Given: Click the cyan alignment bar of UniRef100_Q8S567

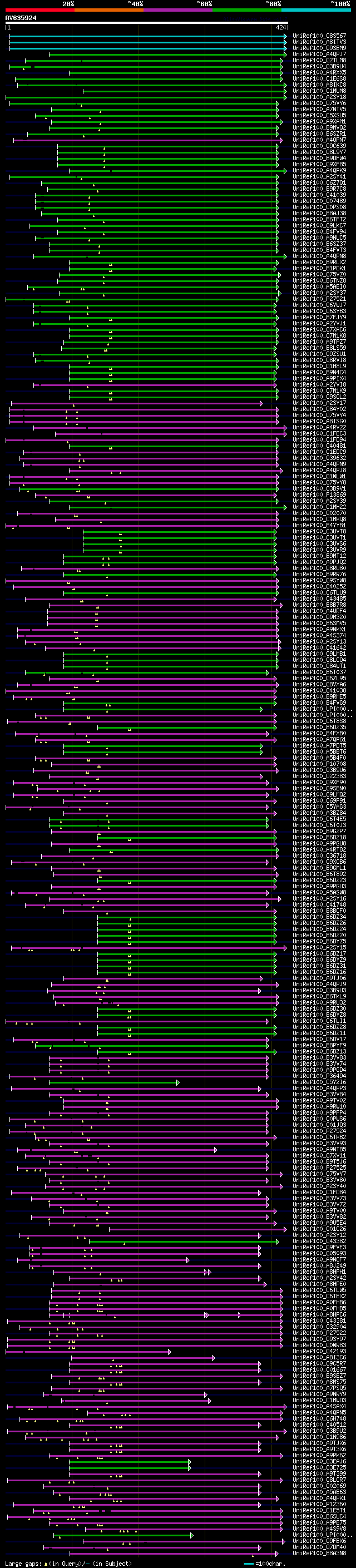Looking at the screenshot, I should click(148, 37).
